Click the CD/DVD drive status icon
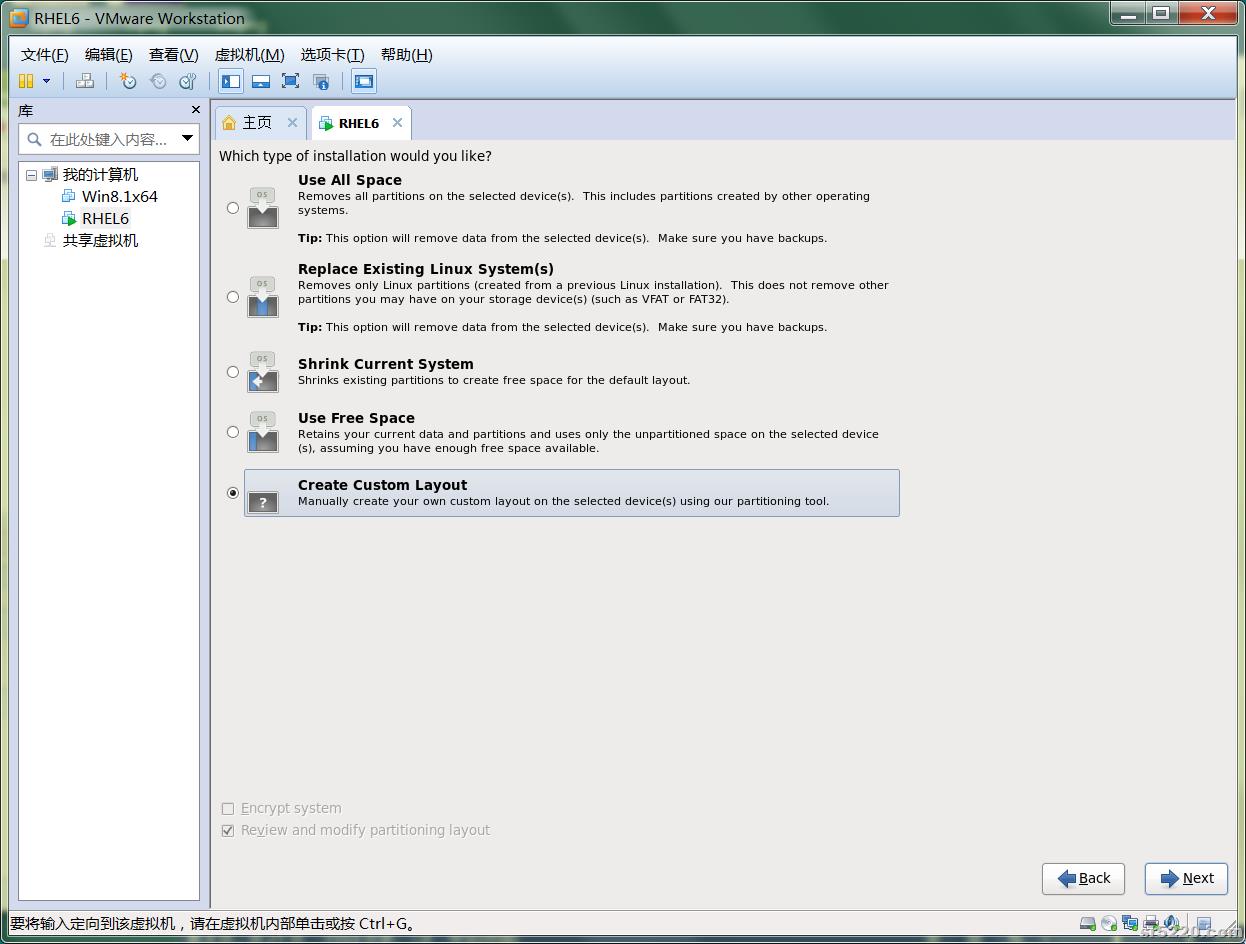Image resolution: width=1246 pixels, height=944 pixels. 1109,924
